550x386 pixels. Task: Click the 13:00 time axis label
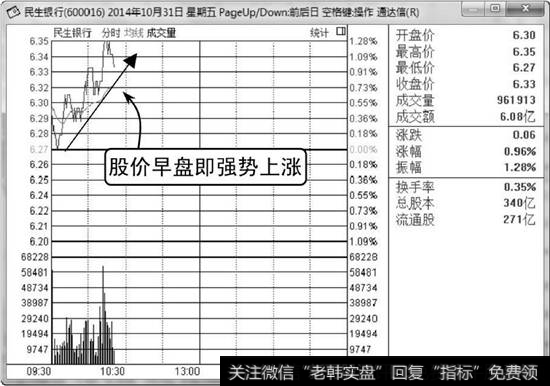188,371
